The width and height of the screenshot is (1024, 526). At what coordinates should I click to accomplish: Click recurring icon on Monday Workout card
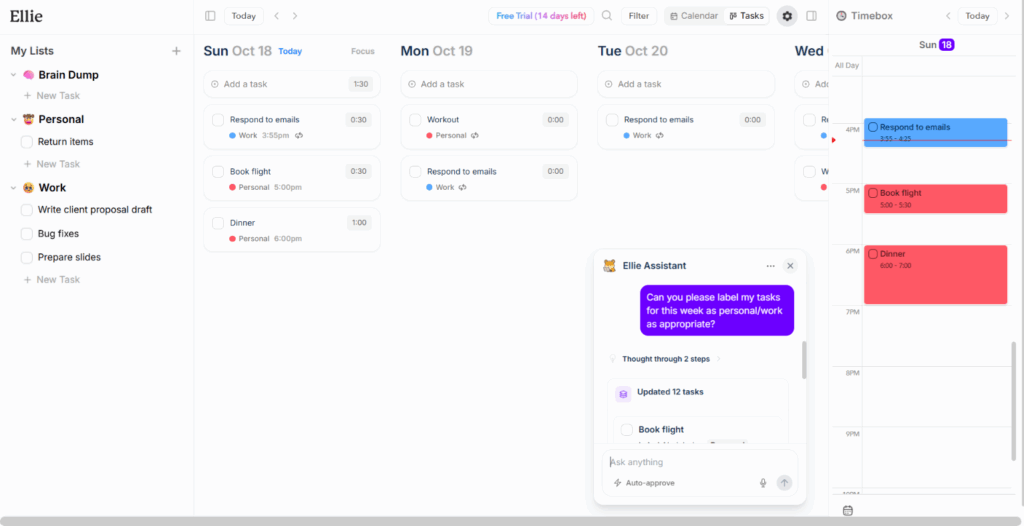click(x=475, y=136)
